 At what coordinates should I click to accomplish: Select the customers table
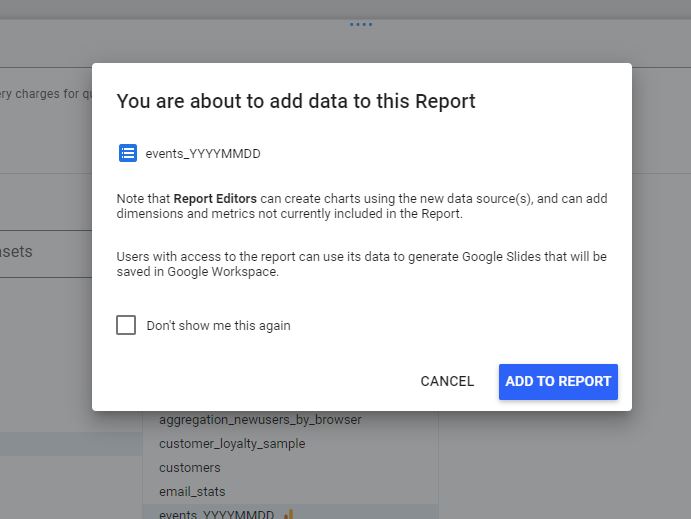(x=190, y=468)
